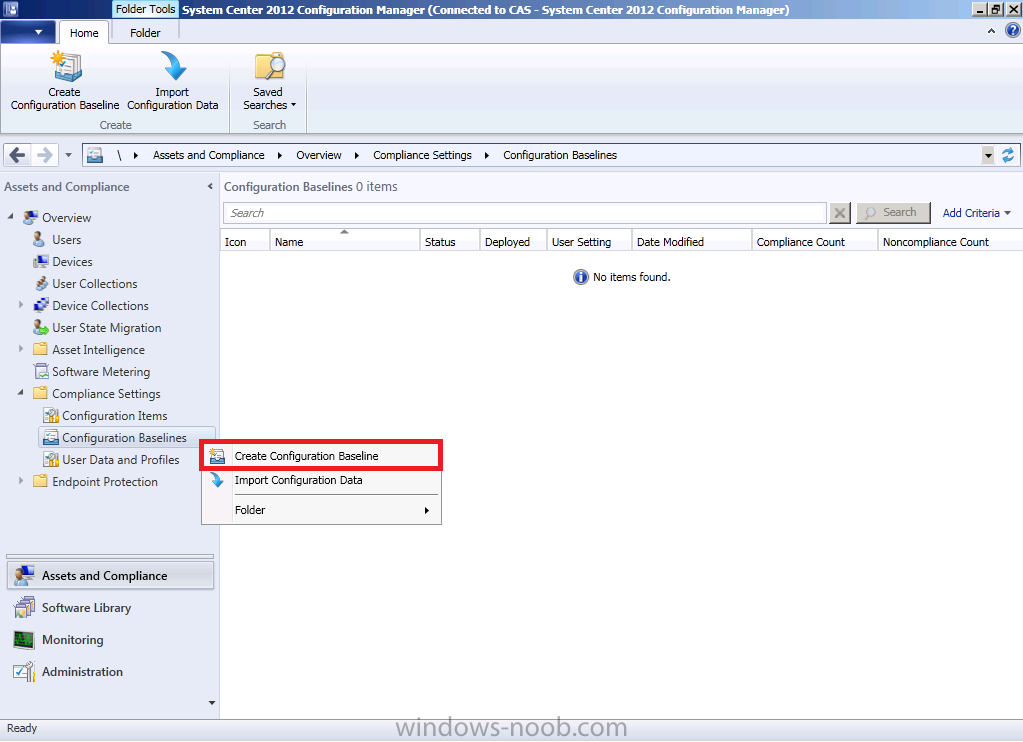1023x742 pixels.
Task: Open Saved Searches ribbon icon
Action: point(269,67)
